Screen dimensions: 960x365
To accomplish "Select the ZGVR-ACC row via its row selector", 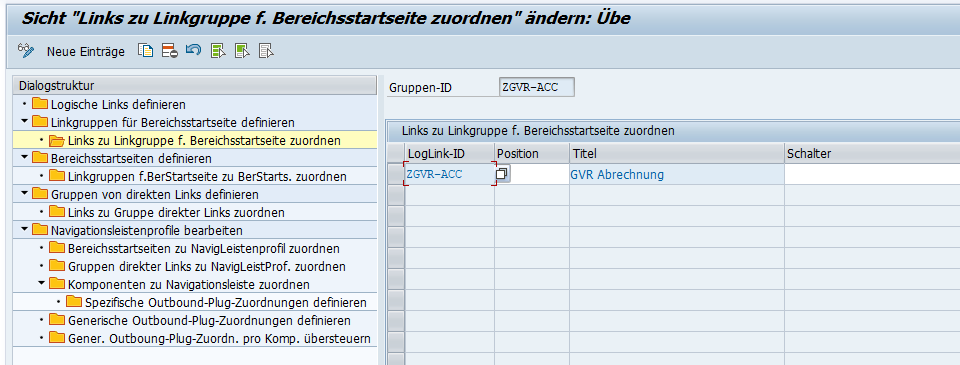I will (x=396, y=175).
